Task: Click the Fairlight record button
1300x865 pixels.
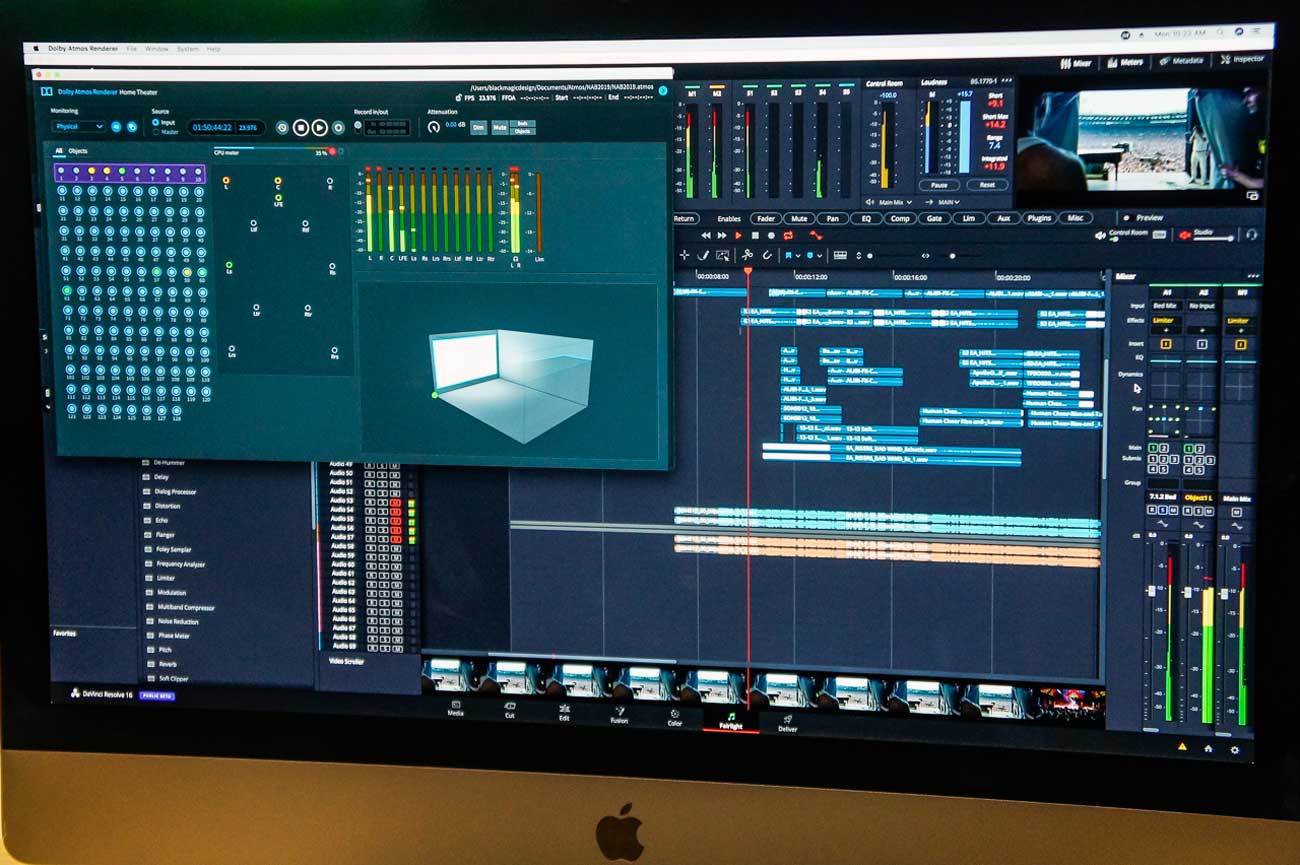Action: click(x=770, y=235)
